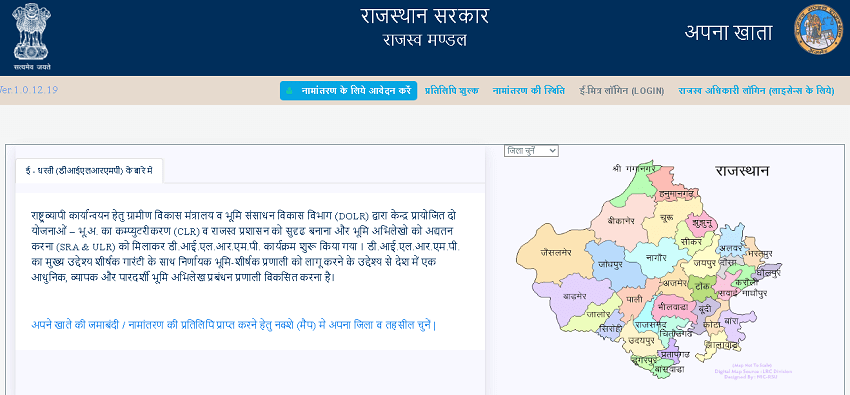850x395 pixels.
Task: Select अलवर district on the map
Action: (730, 248)
